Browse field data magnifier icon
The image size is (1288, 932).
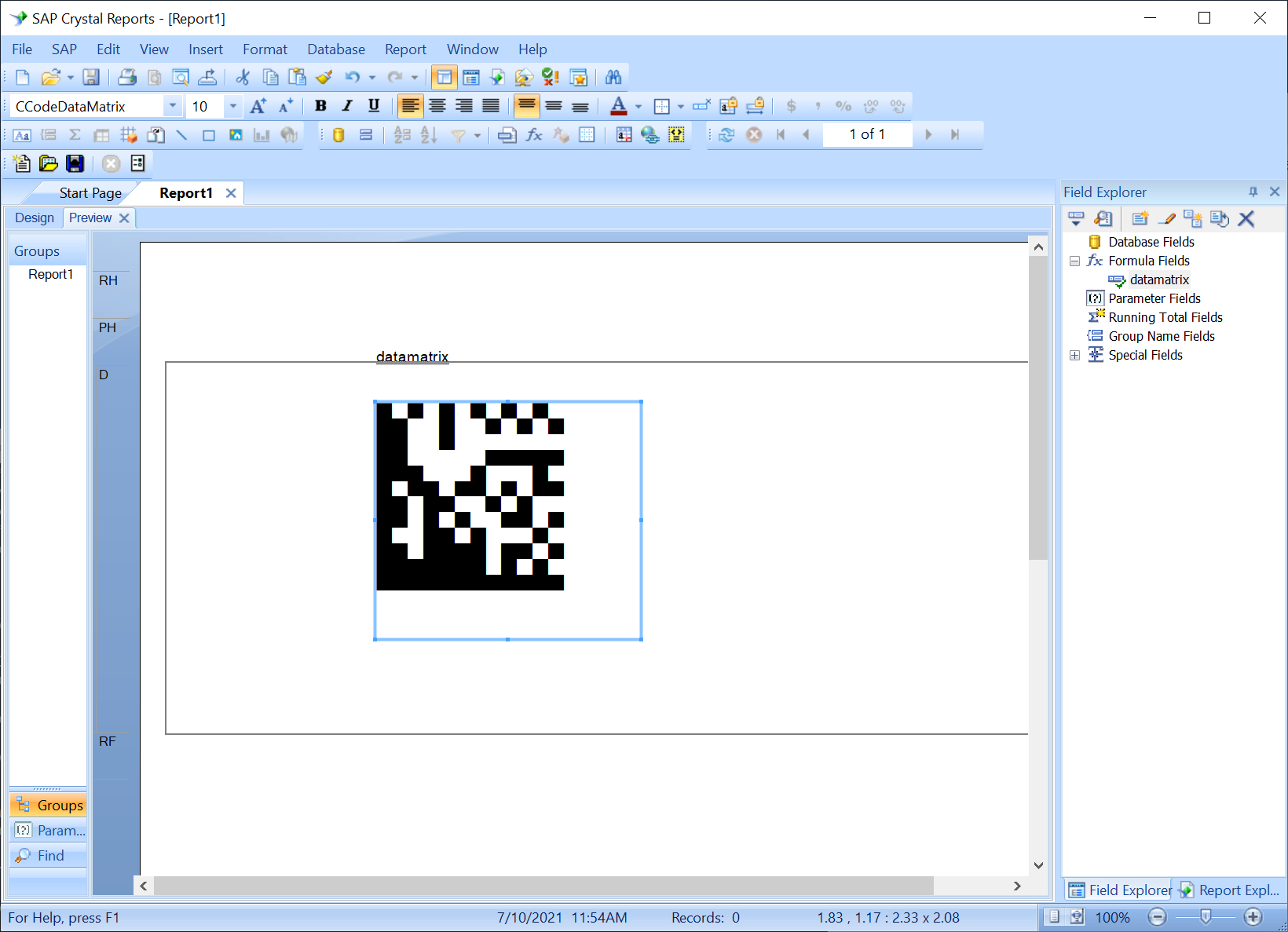(1103, 219)
